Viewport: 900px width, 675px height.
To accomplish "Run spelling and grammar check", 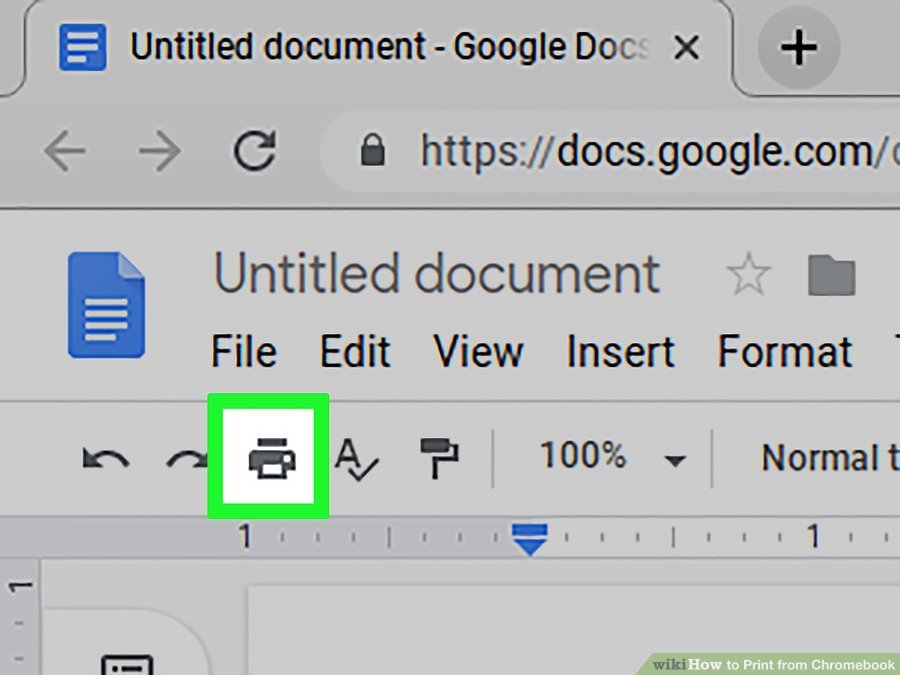I will click(356, 459).
